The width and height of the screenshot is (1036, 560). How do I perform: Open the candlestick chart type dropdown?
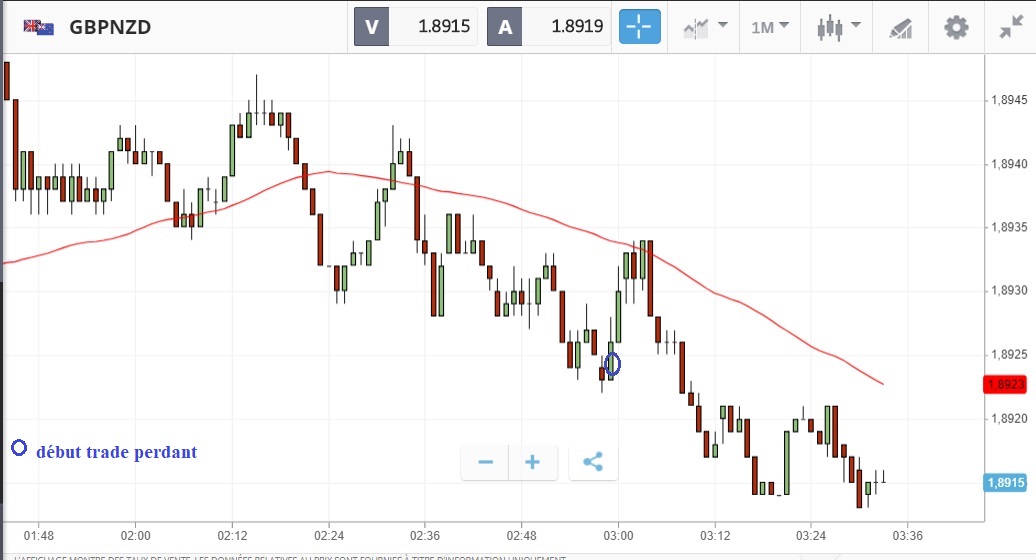coord(836,27)
